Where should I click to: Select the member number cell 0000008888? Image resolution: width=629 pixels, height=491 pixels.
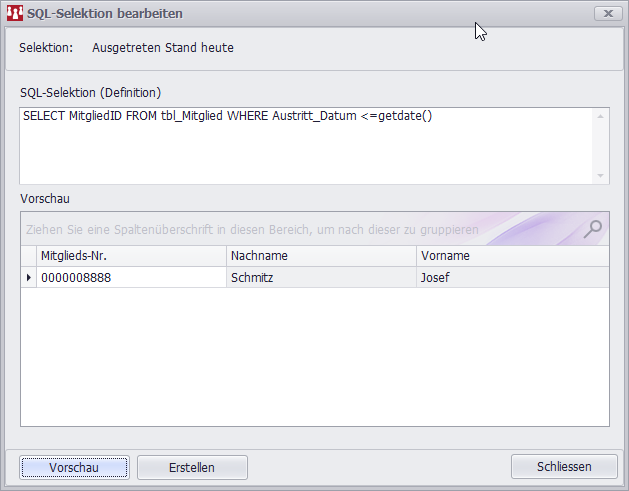130,277
